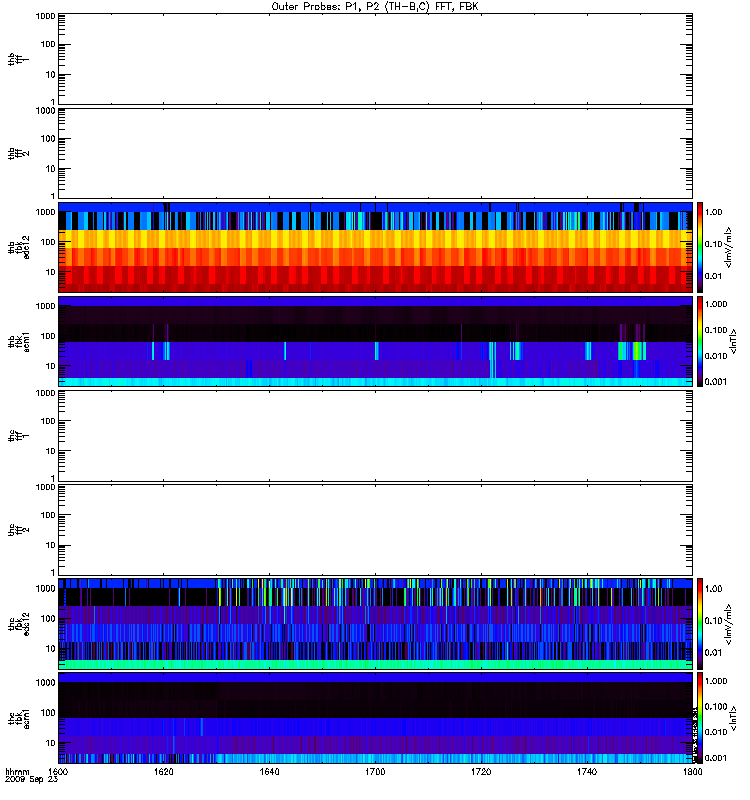Image resolution: width=750 pixels, height=800 pixels.
Task: Click the 1000 y-axis tick of the topmost panel
Action: 45,16
